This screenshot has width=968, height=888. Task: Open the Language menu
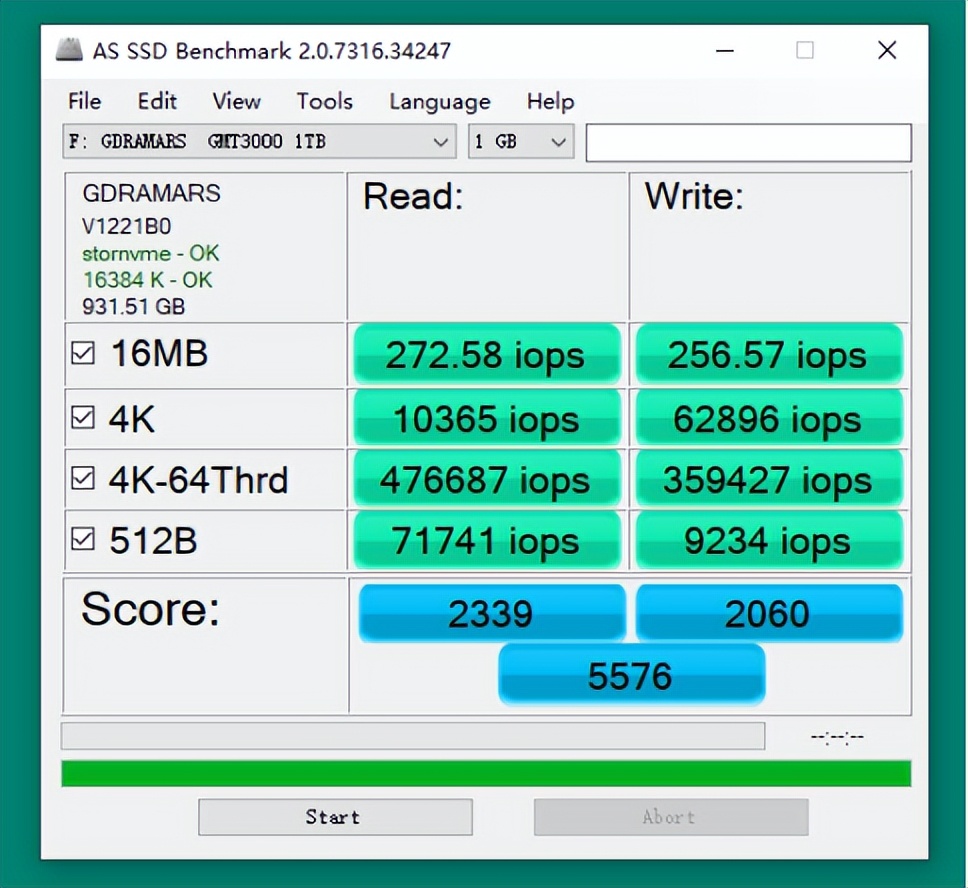click(439, 101)
